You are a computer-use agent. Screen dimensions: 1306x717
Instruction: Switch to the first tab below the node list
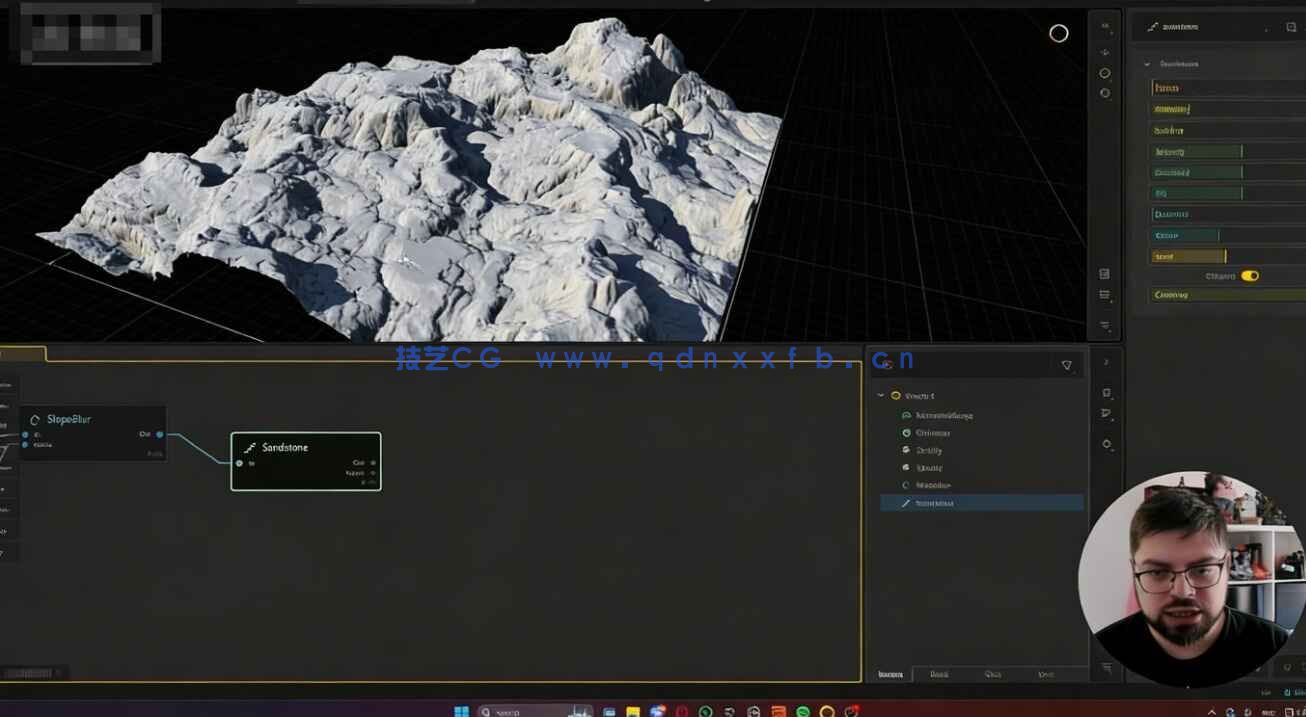click(889, 674)
